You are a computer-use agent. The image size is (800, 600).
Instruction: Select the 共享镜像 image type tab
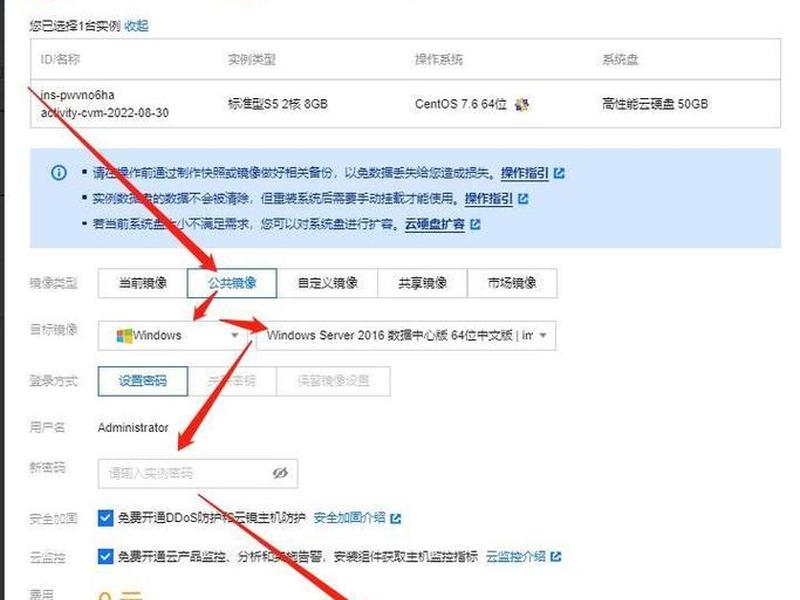pos(422,283)
